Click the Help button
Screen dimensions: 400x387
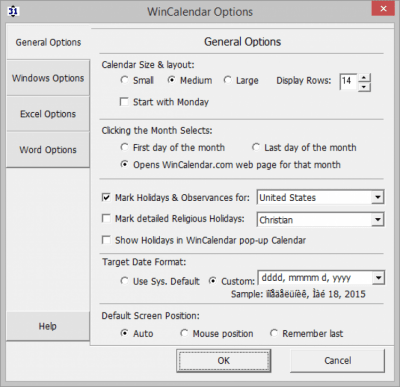coord(48,326)
